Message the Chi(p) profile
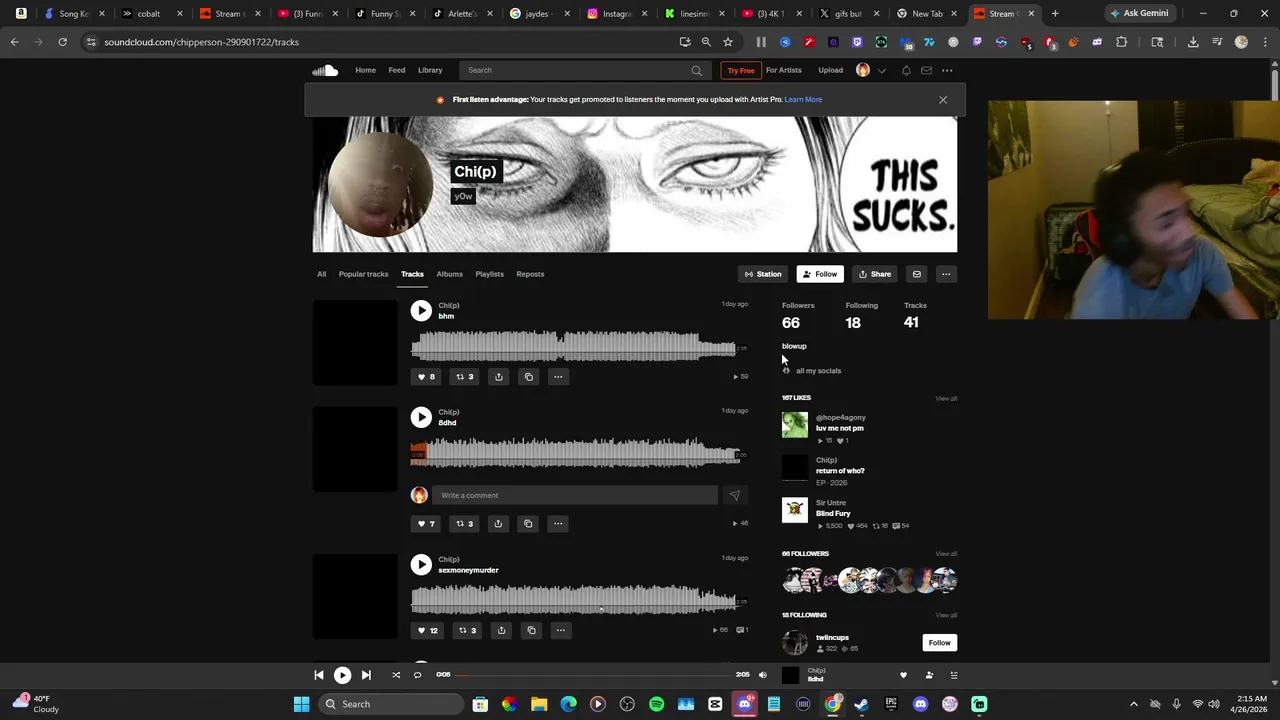Image resolution: width=1280 pixels, height=720 pixels. [916, 274]
